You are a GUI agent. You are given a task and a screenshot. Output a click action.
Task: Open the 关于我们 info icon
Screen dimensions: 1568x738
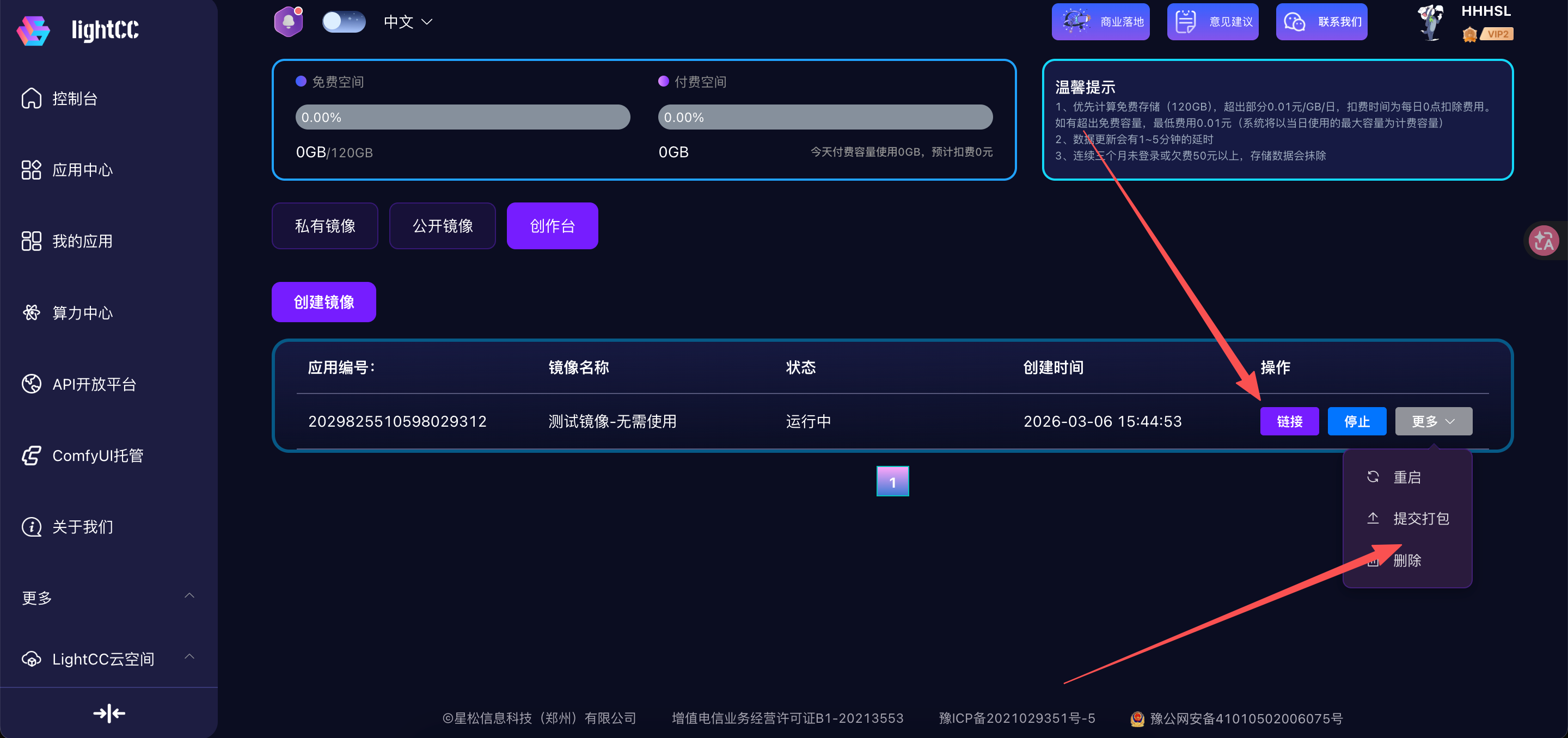(31, 527)
